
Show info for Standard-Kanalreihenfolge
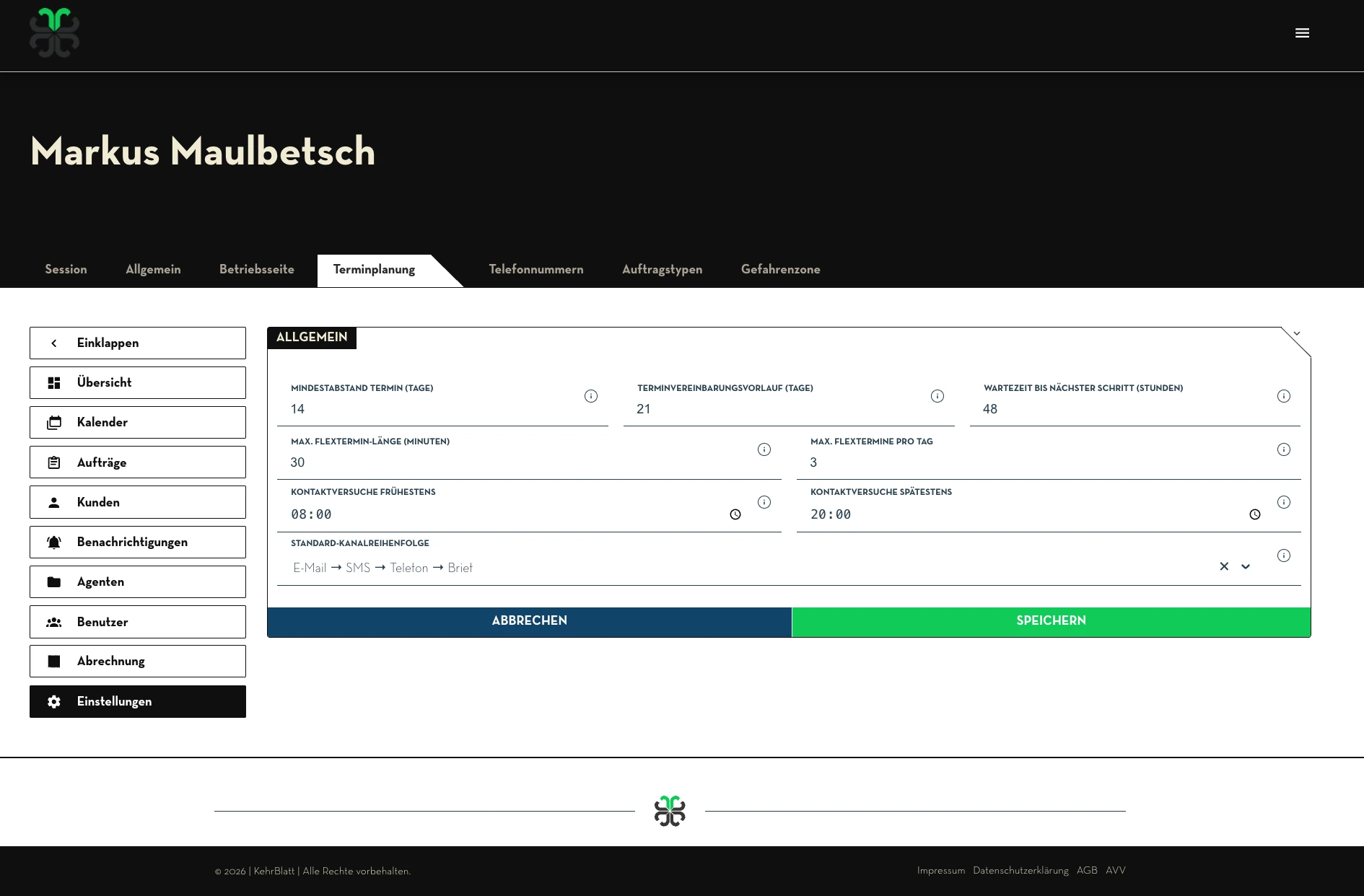(1283, 555)
